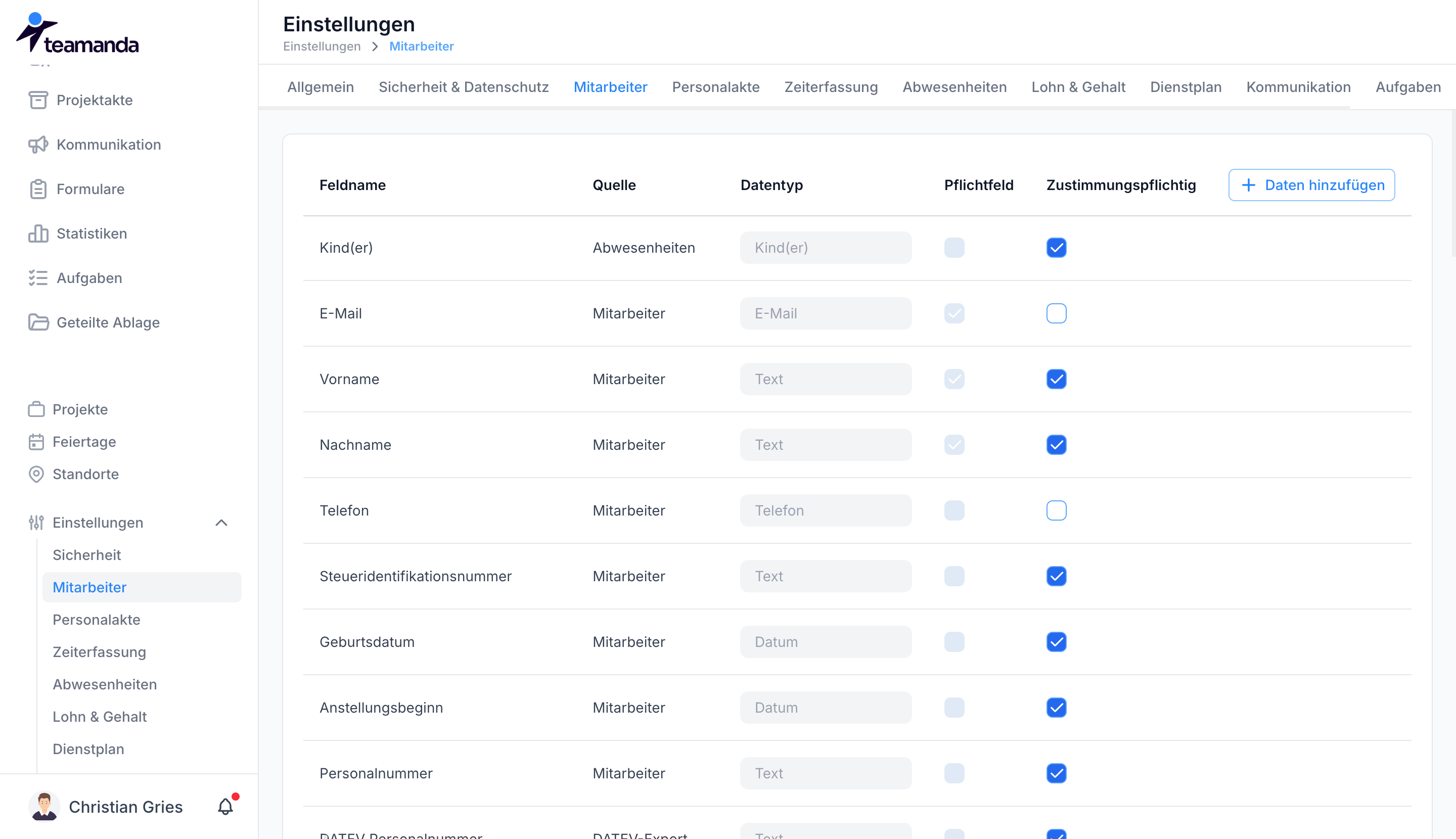Click breadcrumb chevron separator

pyautogui.click(x=375, y=46)
